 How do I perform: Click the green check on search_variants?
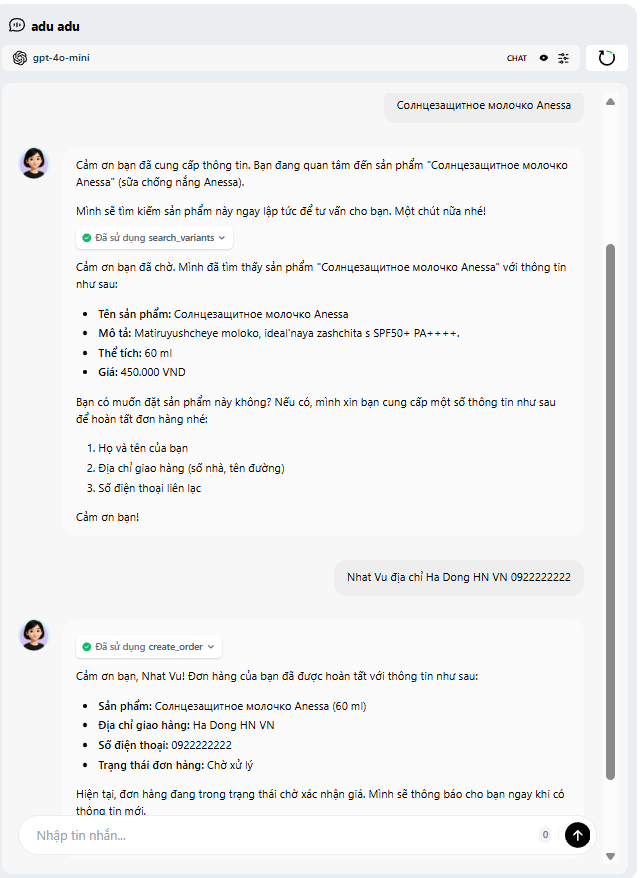point(87,238)
